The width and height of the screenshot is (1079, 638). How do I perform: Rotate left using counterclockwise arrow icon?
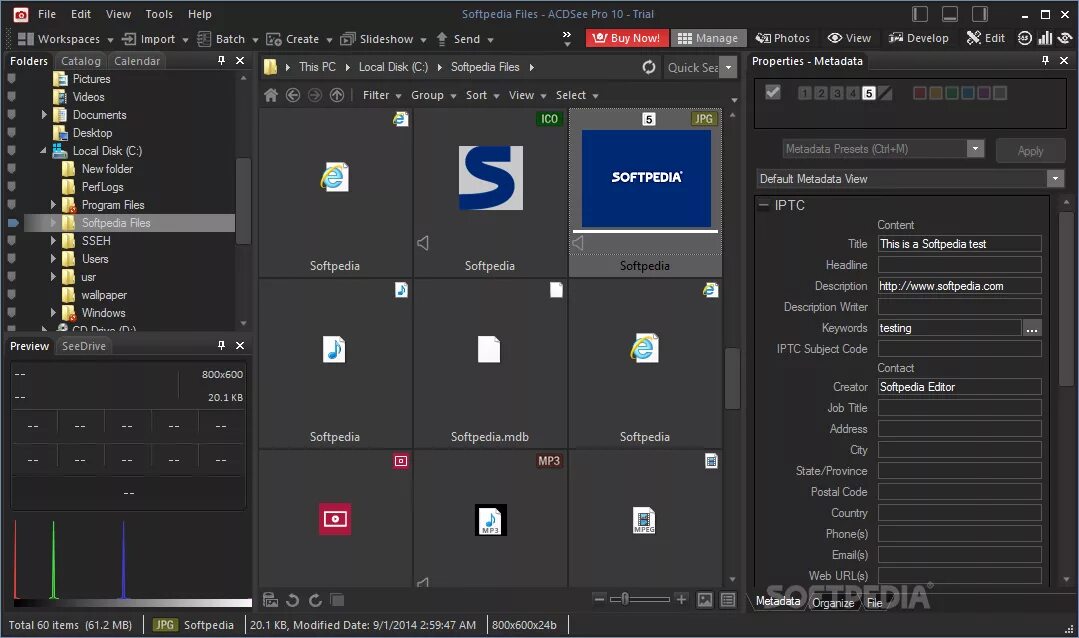tap(292, 600)
